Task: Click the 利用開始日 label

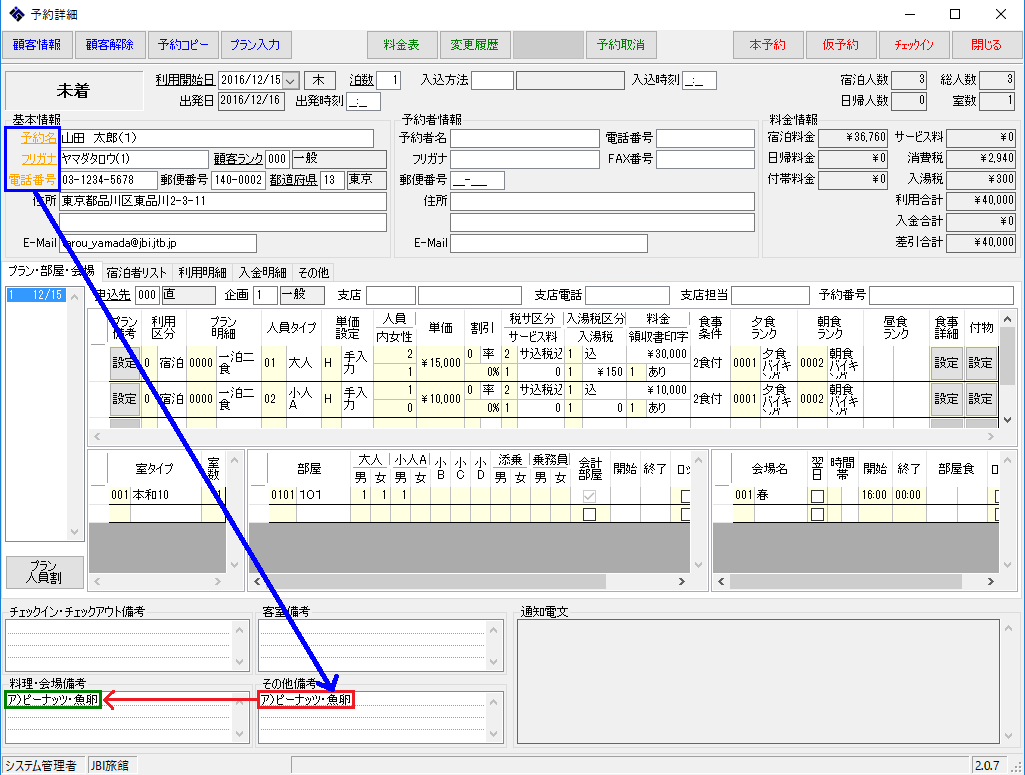Action: [x=185, y=80]
